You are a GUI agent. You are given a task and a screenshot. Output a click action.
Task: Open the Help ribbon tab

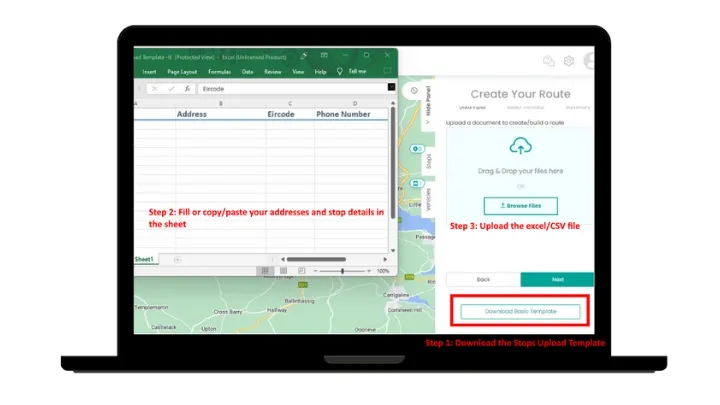pyautogui.click(x=320, y=72)
